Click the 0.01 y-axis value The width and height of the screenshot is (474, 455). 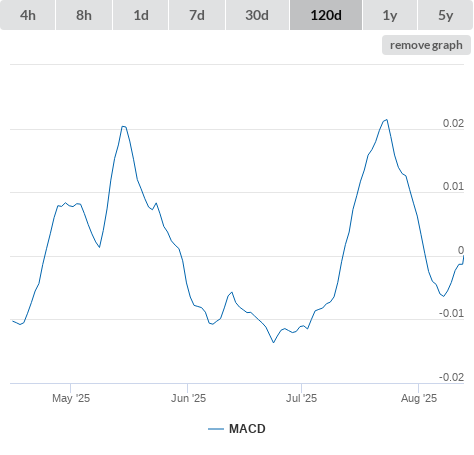click(453, 186)
